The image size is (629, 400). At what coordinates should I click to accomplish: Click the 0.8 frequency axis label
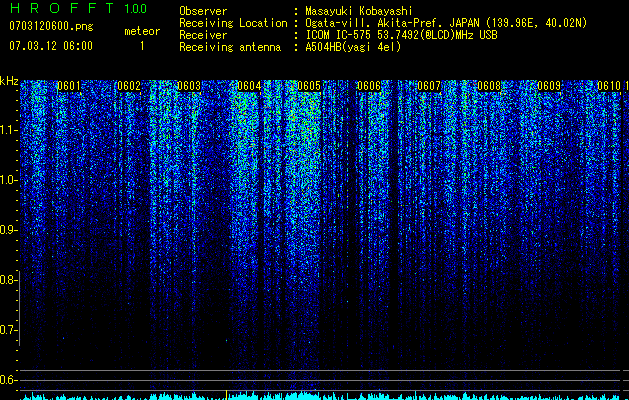coord(8,280)
